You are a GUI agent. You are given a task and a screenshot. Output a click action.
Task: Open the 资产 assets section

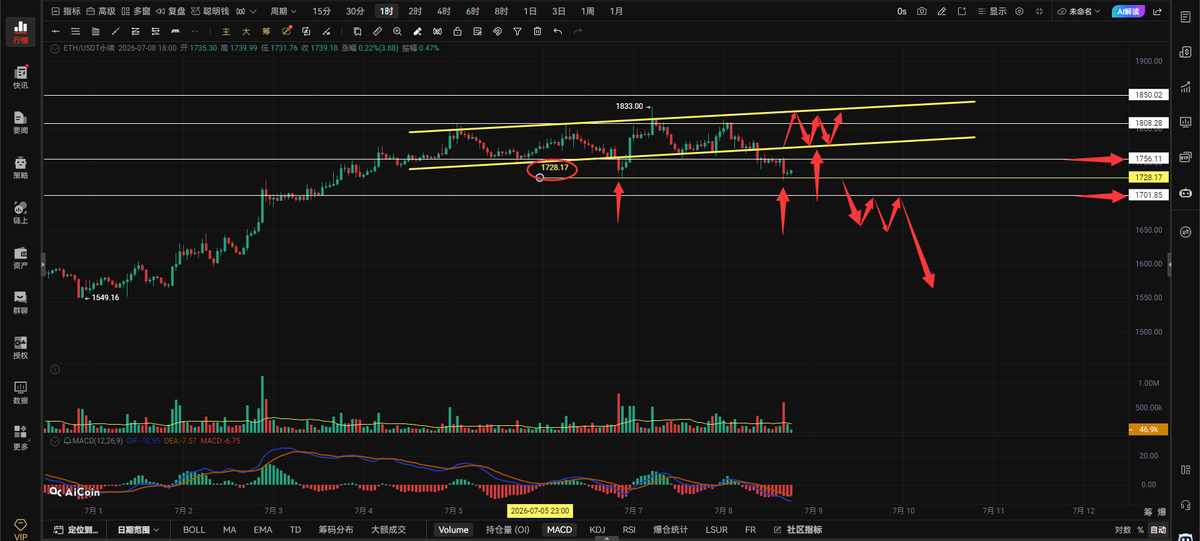point(20,257)
